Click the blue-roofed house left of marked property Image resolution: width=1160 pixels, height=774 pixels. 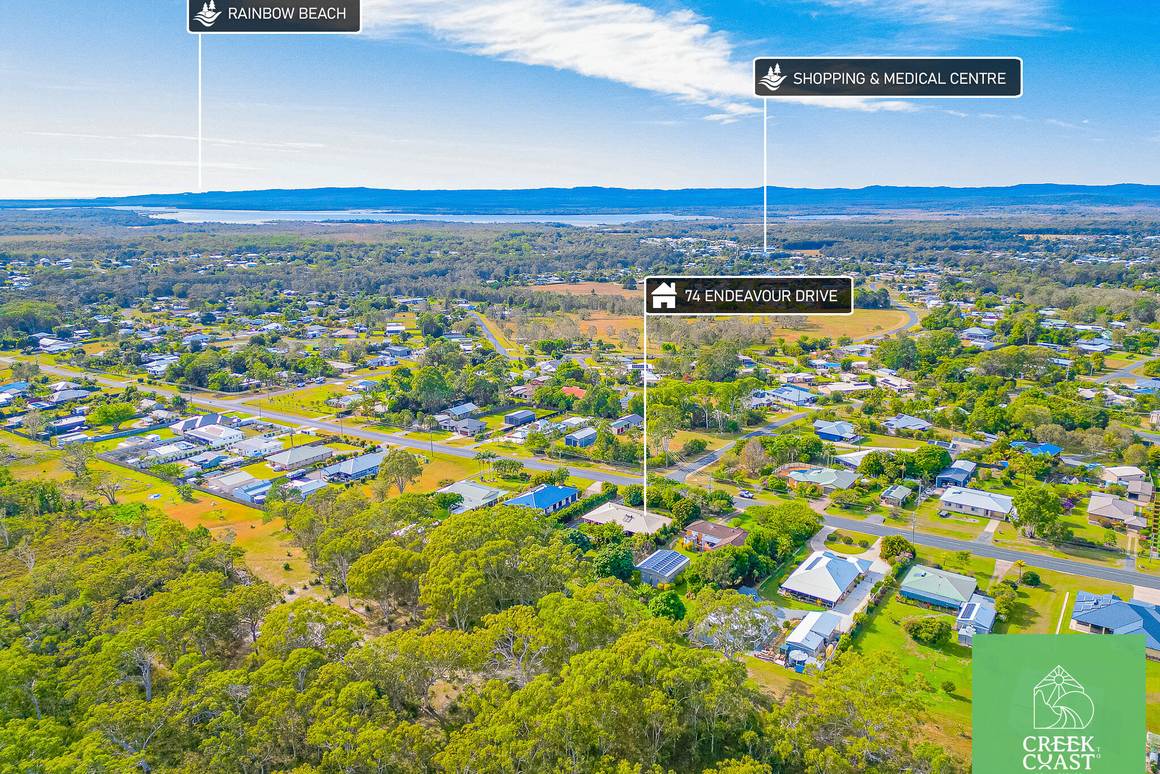tap(544, 497)
